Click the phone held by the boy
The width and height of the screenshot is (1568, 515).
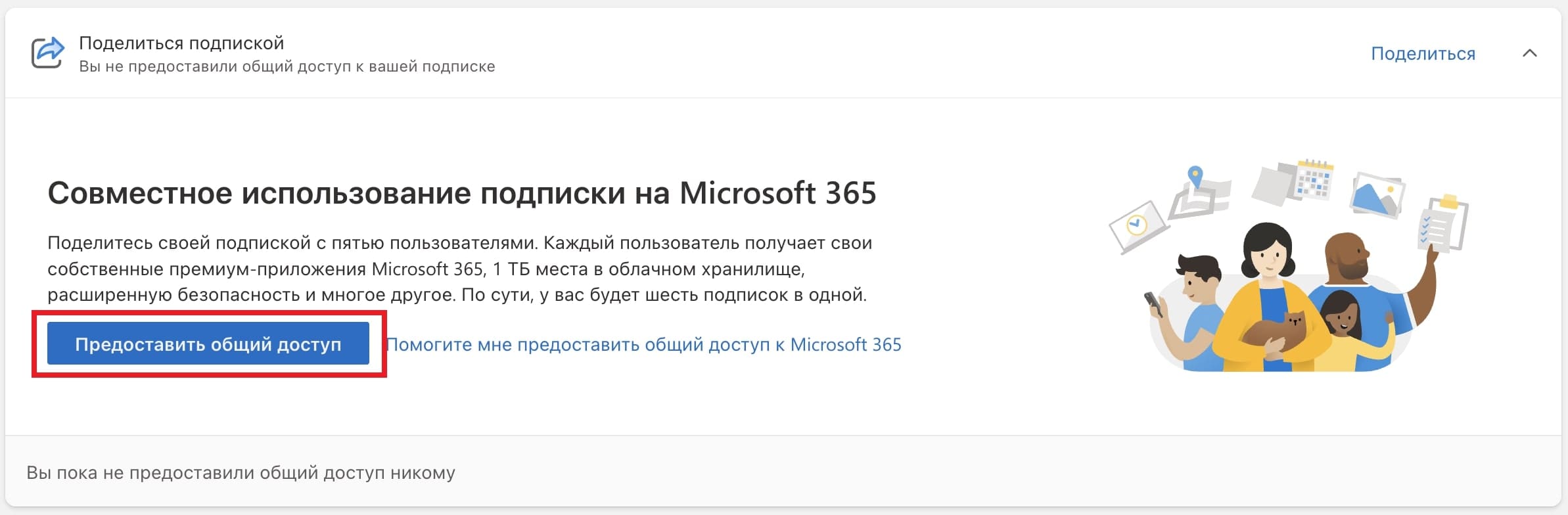point(1153,303)
